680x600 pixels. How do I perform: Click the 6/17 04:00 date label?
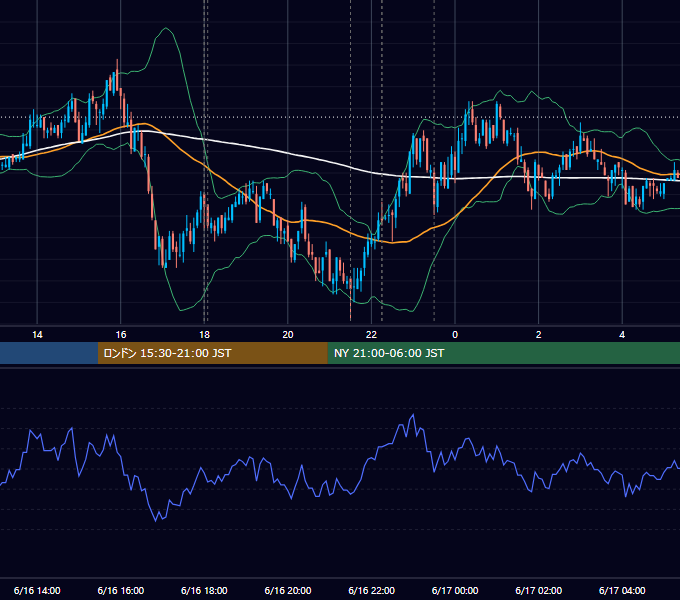point(622,590)
